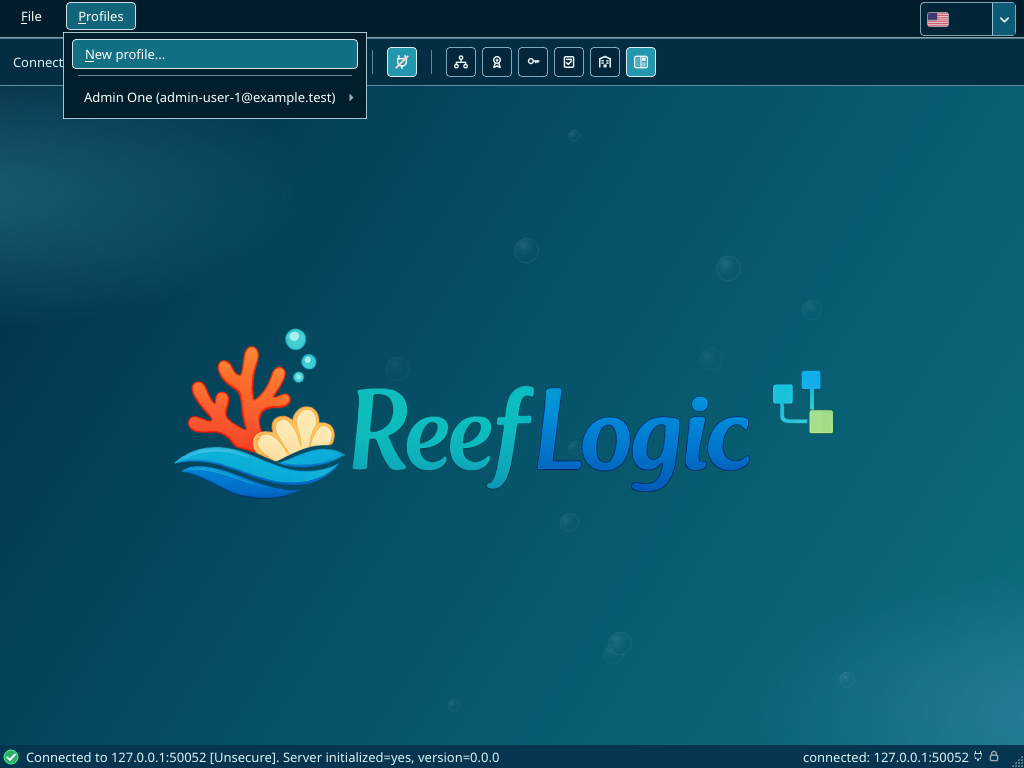This screenshot has height=768, width=1024.
Task: Click the US flag language icon
Action: 938,20
